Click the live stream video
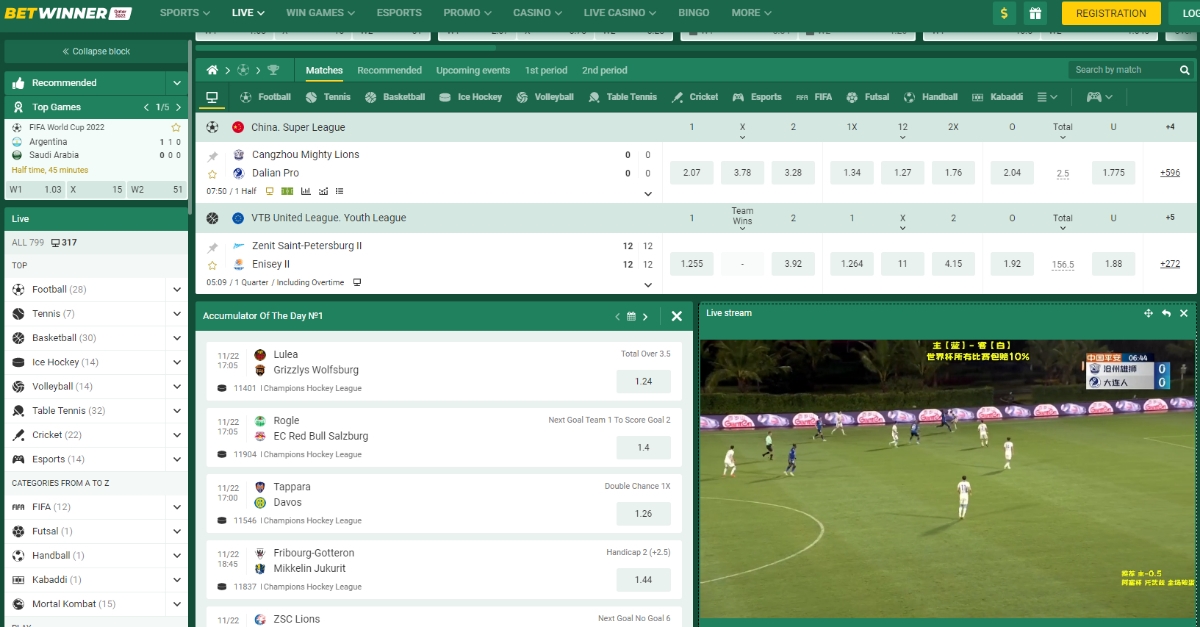 coord(947,479)
